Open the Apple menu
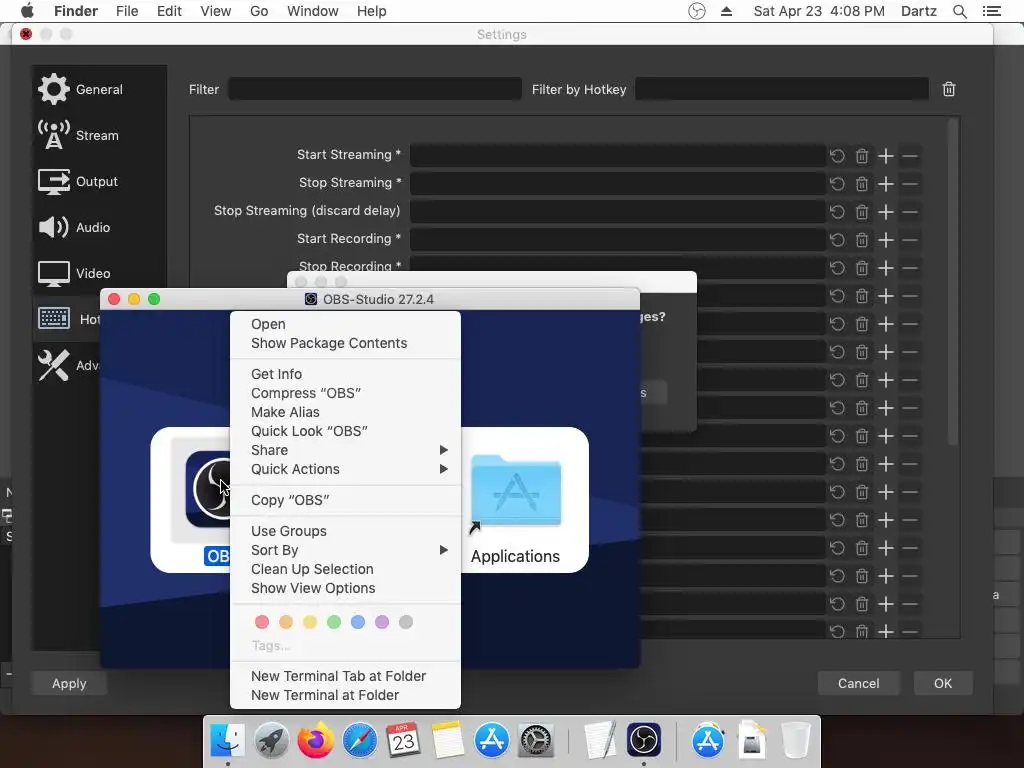 [27, 11]
